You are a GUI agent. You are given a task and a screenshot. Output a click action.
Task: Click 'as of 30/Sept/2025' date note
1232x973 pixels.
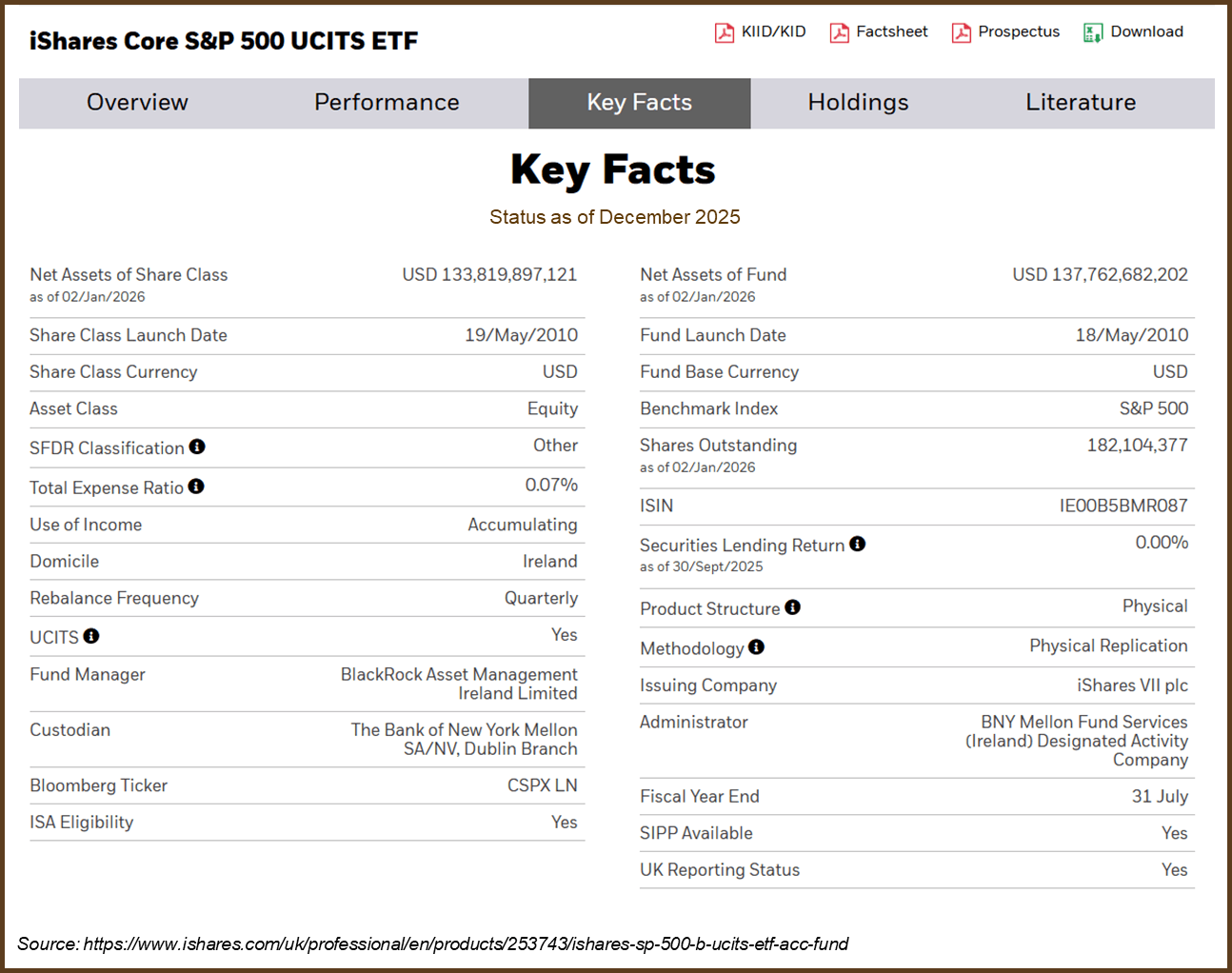tap(702, 566)
